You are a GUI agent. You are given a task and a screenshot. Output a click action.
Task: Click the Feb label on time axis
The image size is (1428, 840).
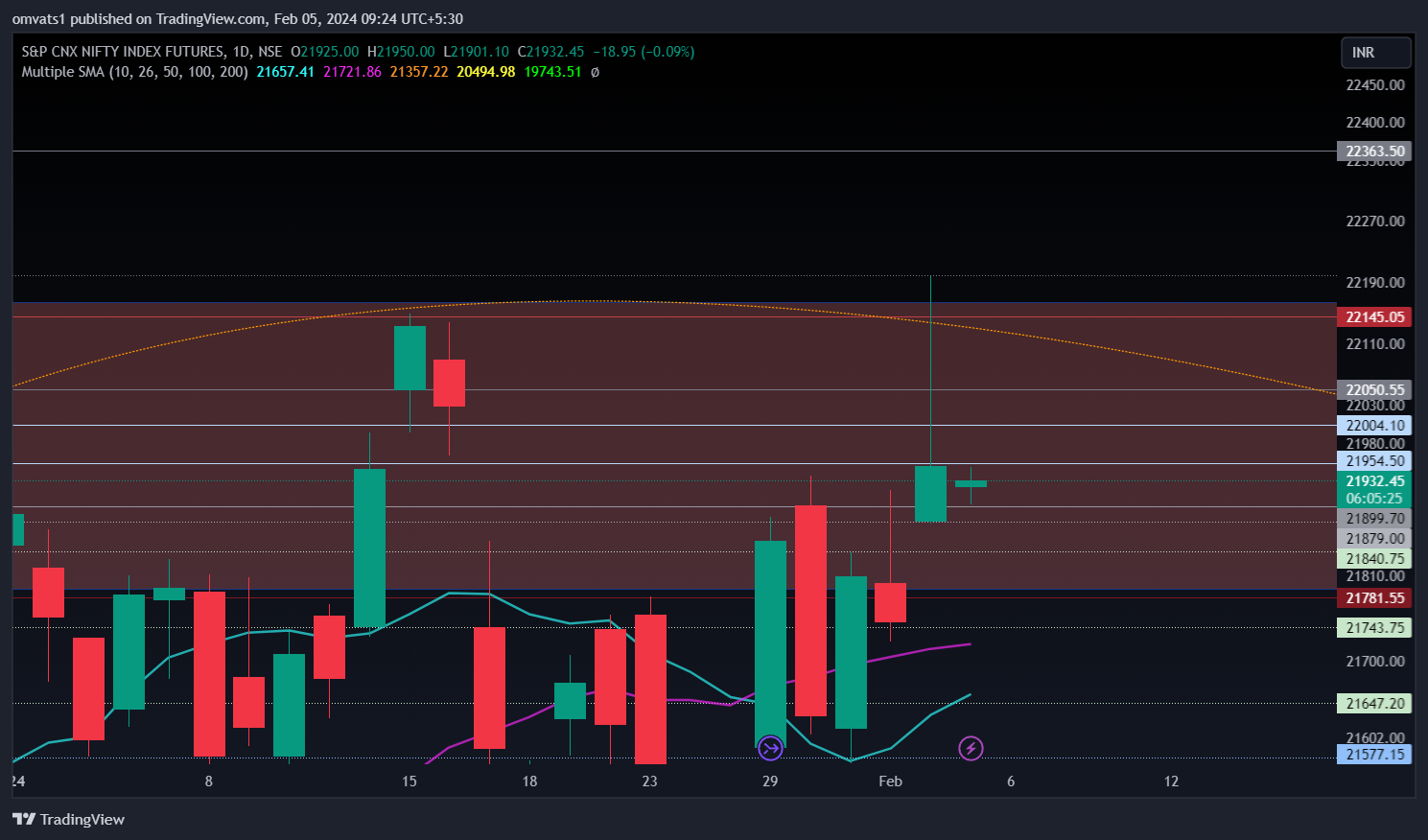891,782
